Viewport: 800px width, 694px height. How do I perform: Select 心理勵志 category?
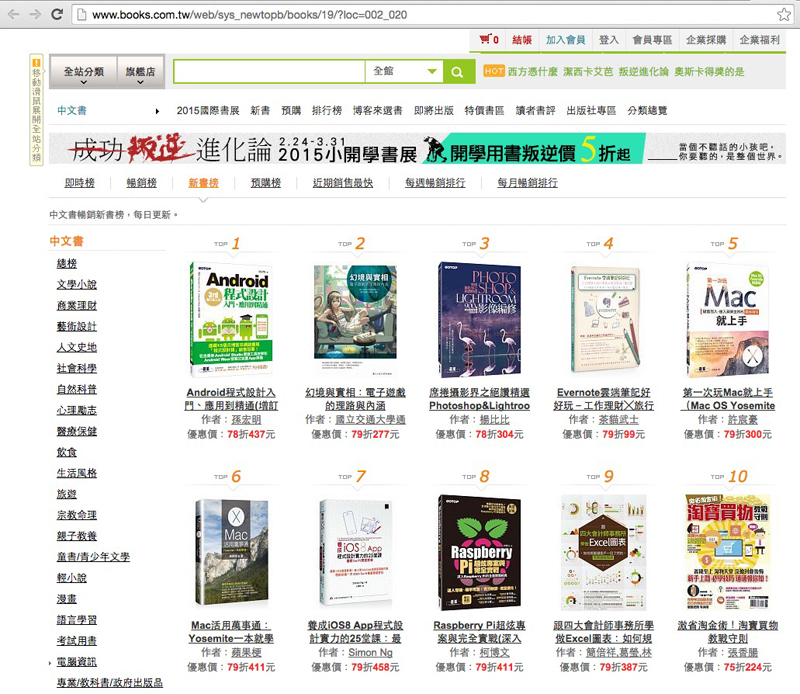point(77,410)
